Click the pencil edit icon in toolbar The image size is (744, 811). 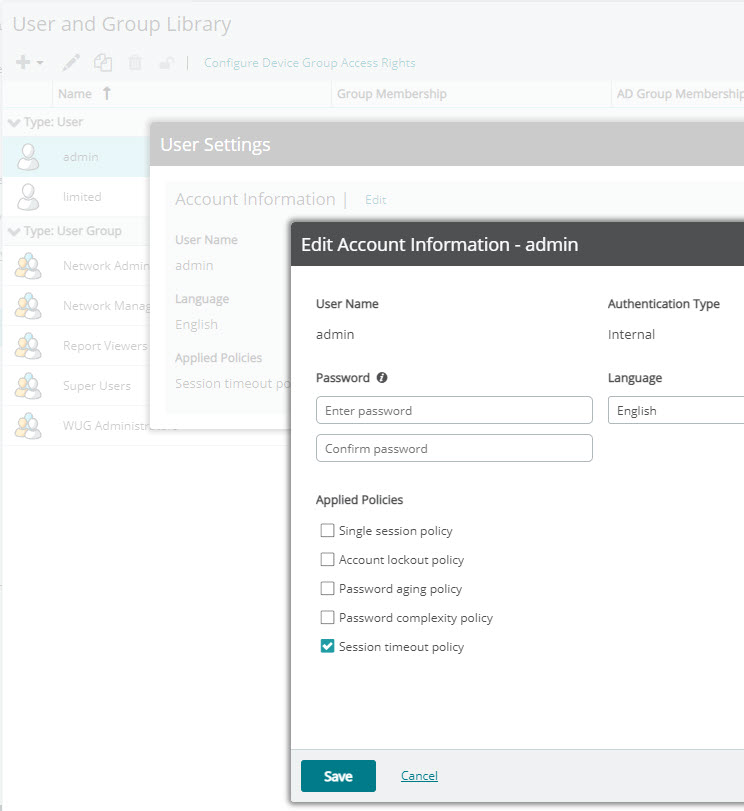pyautogui.click(x=71, y=63)
